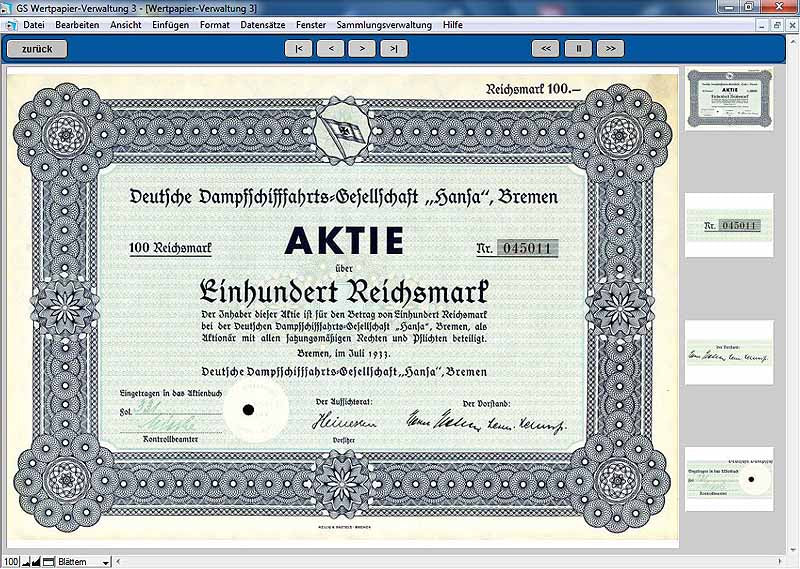Viewport: 800px width, 569px height.
Task: Toggle the status area window icon
Action: (50, 562)
